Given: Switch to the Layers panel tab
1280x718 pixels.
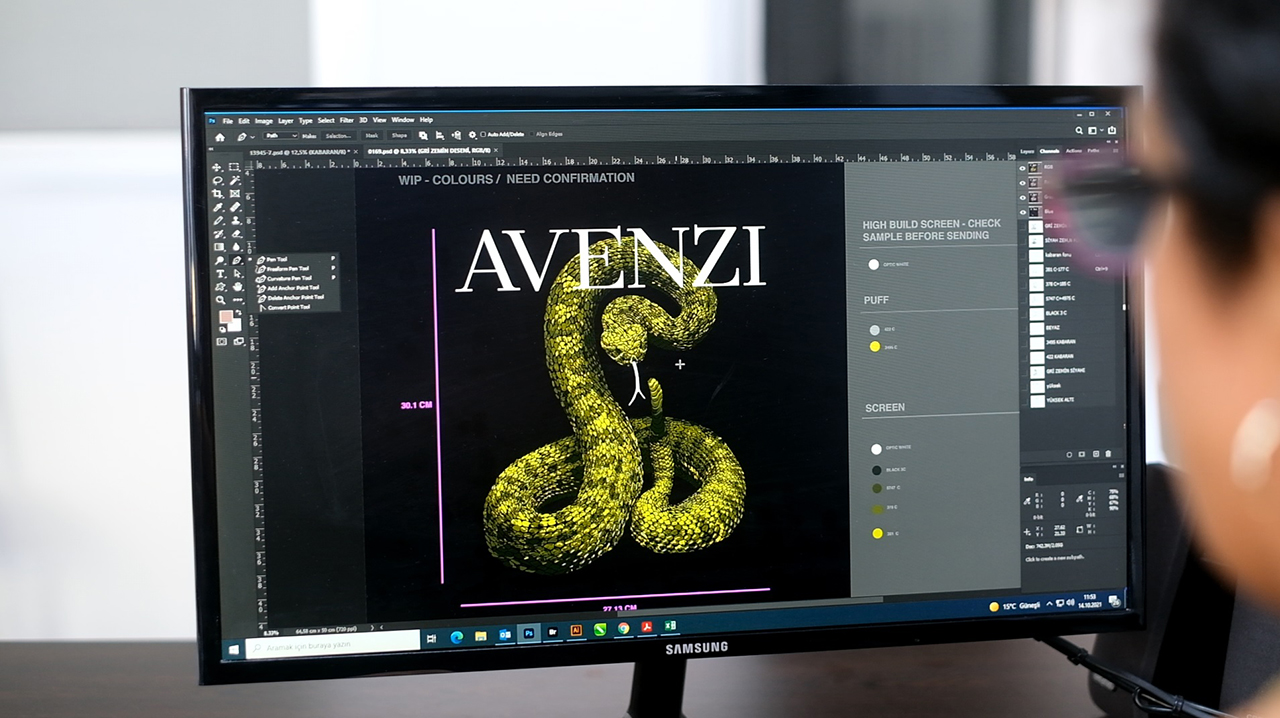Looking at the screenshot, I should [1027, 151].
